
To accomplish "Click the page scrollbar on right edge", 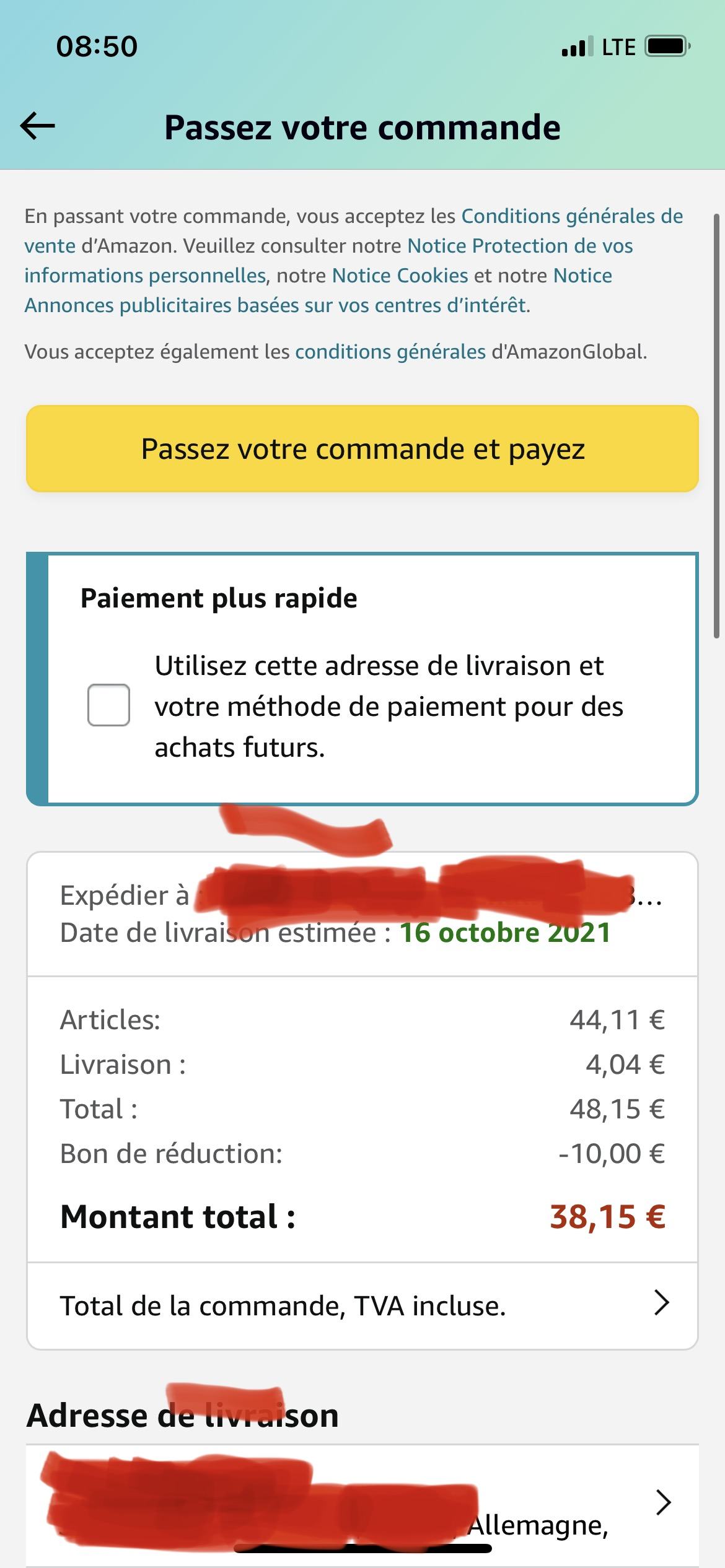I will pos(717,426).
